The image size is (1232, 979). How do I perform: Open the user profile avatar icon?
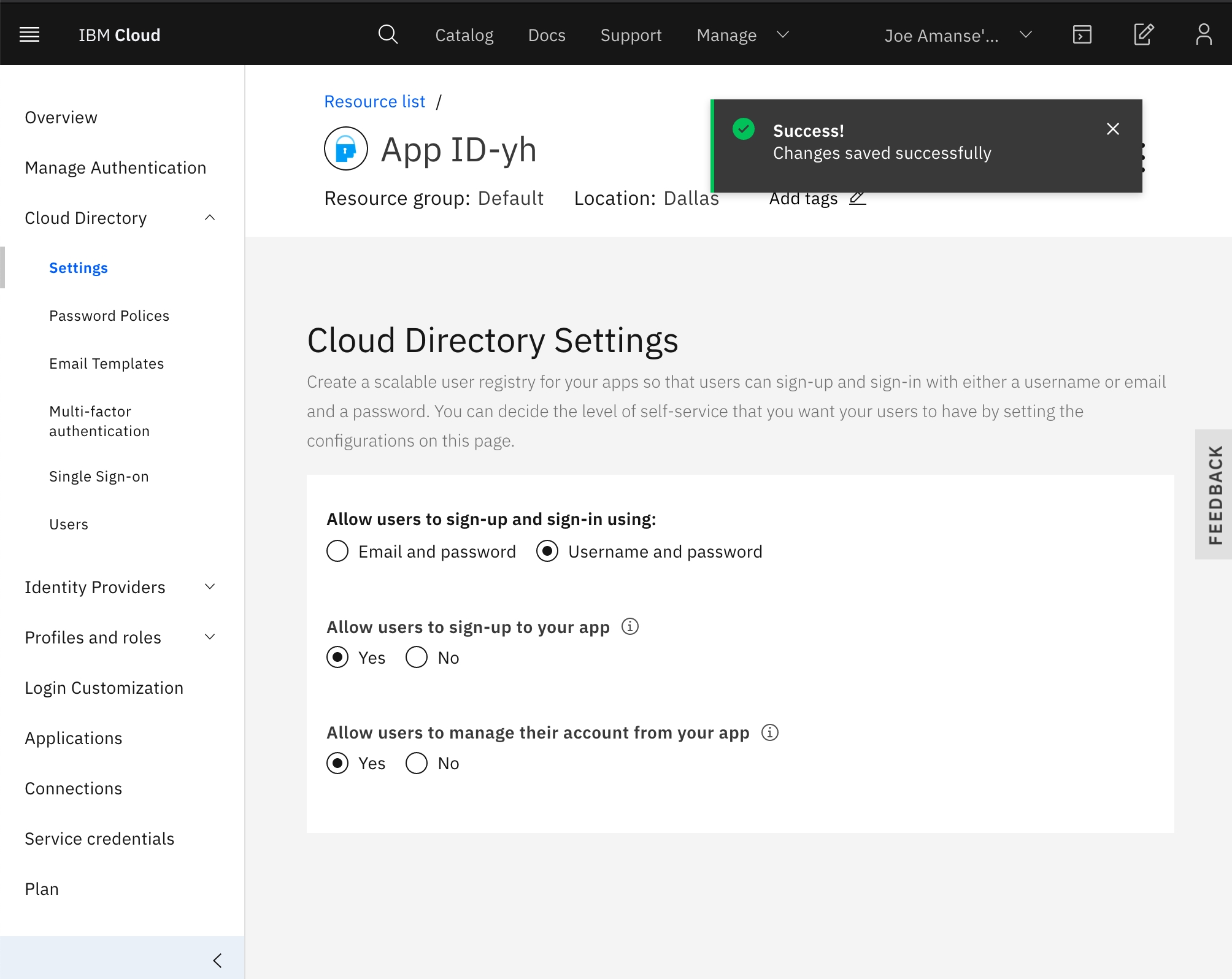(x=1204, y=35)
